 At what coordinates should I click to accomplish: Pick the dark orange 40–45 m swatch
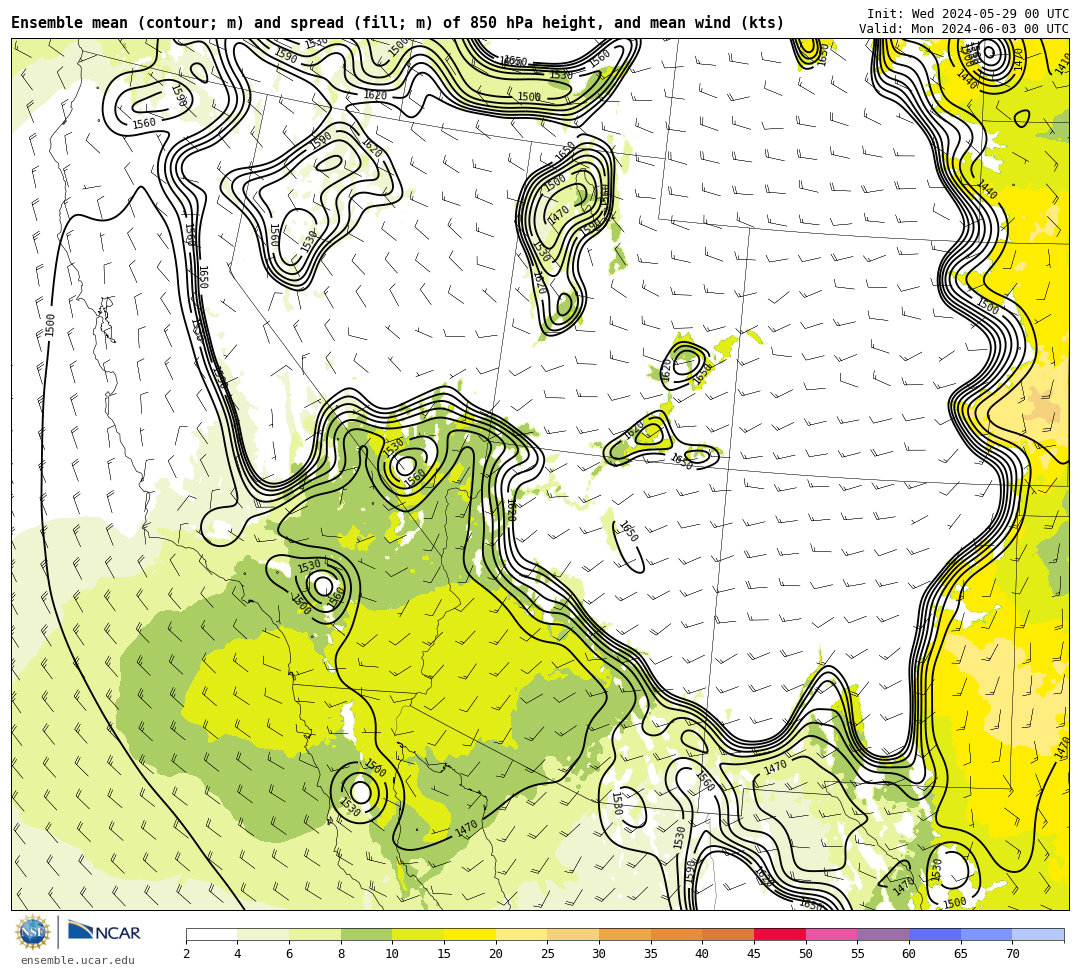point(728,934)
